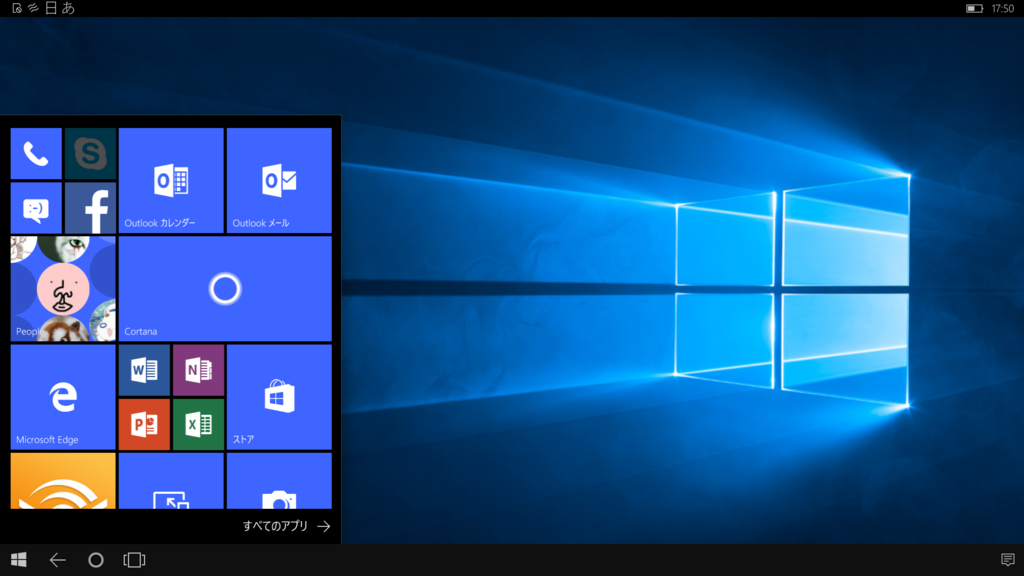The width and height of the screenshot is (1024, 576).
Task: Open Outlook メール tile
Action: pyautogui.click(x=279, y=180)
